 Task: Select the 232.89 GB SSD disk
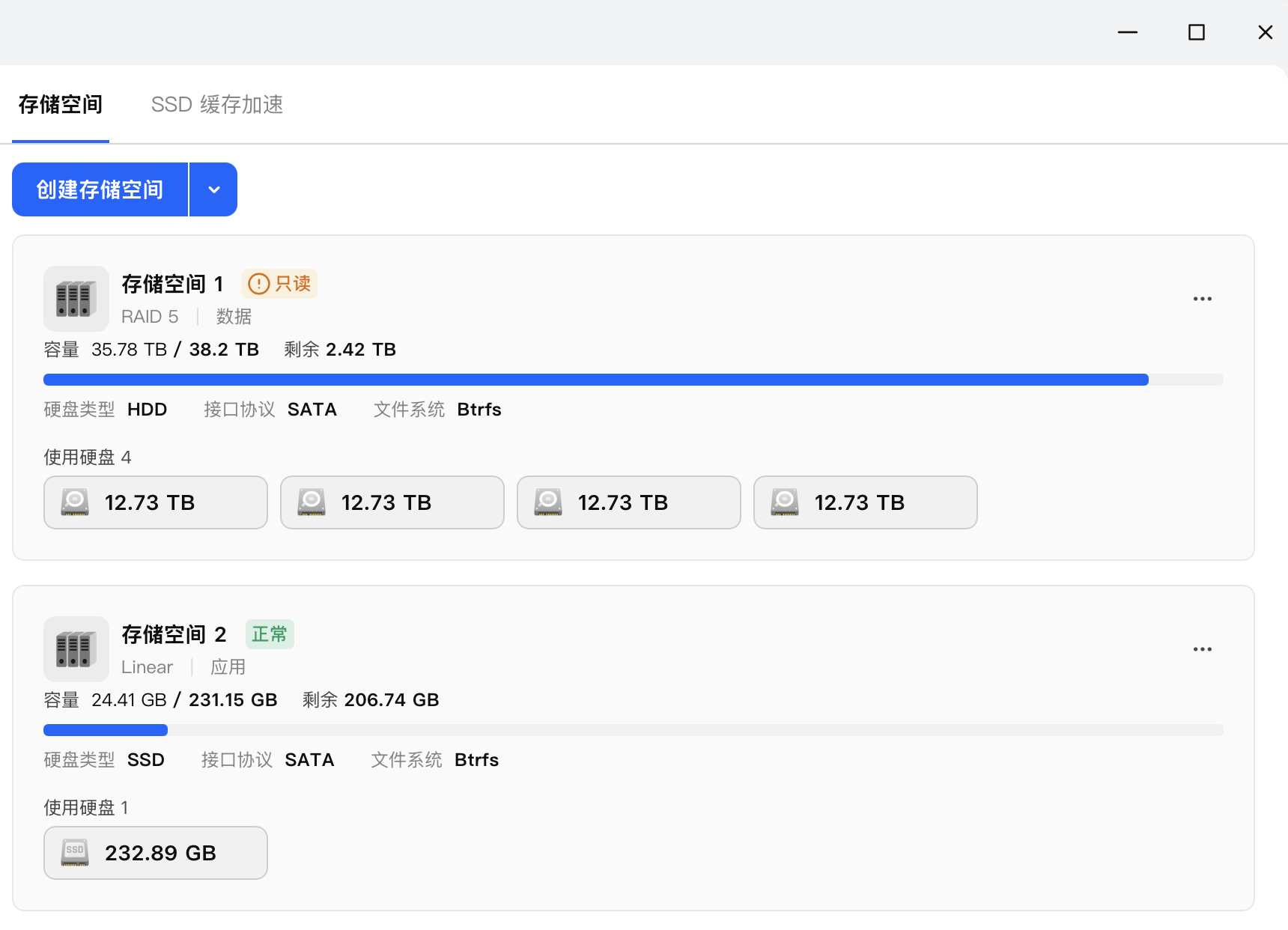tap(156, 853)
